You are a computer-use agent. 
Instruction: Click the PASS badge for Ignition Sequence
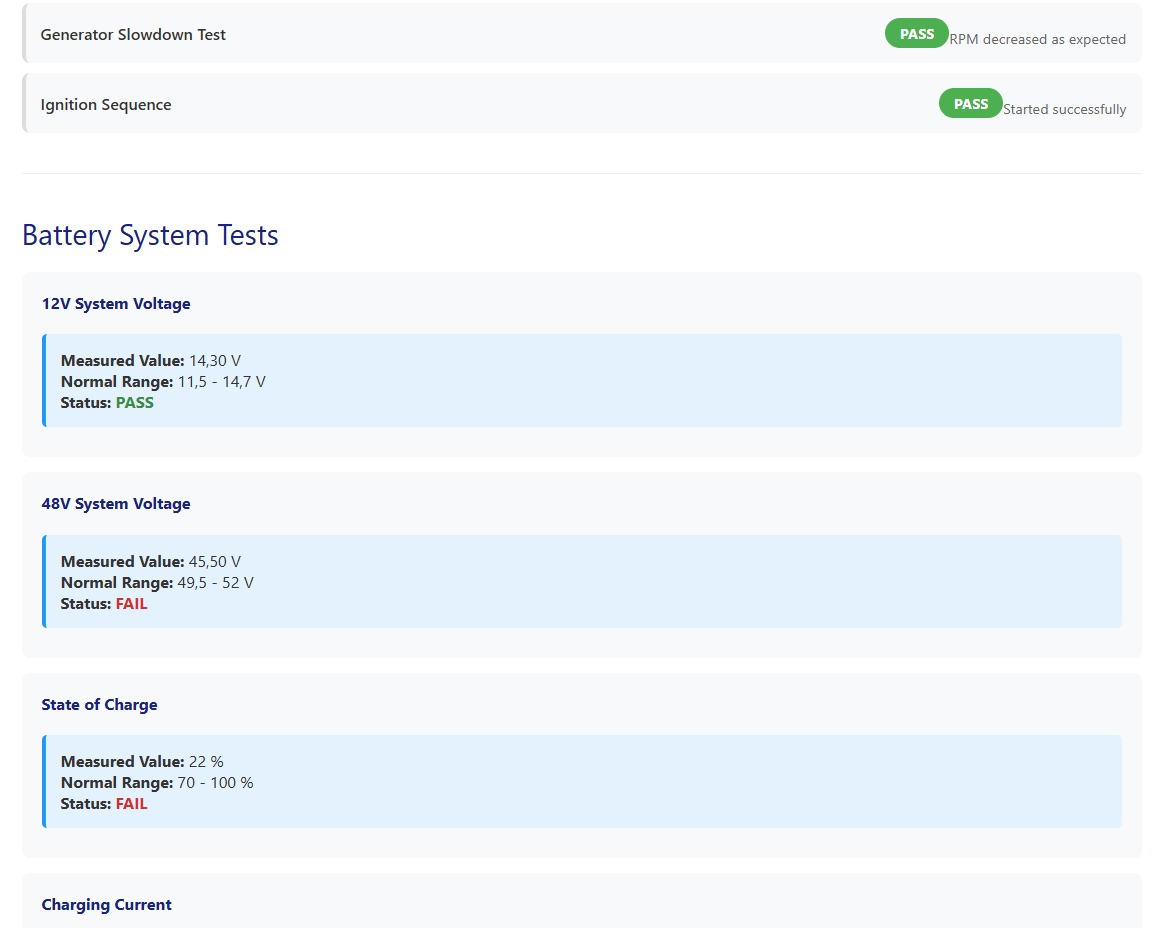point(970,104)
